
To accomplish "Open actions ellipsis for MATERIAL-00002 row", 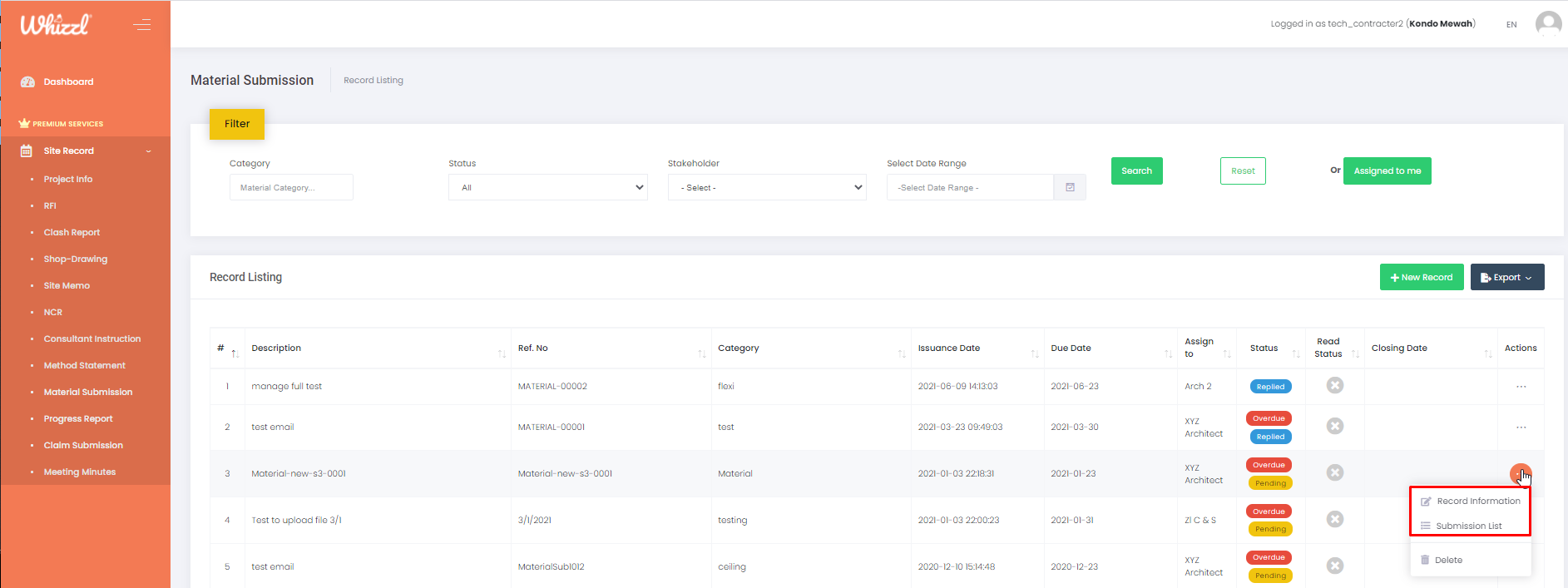I will tap(1521, 387).
